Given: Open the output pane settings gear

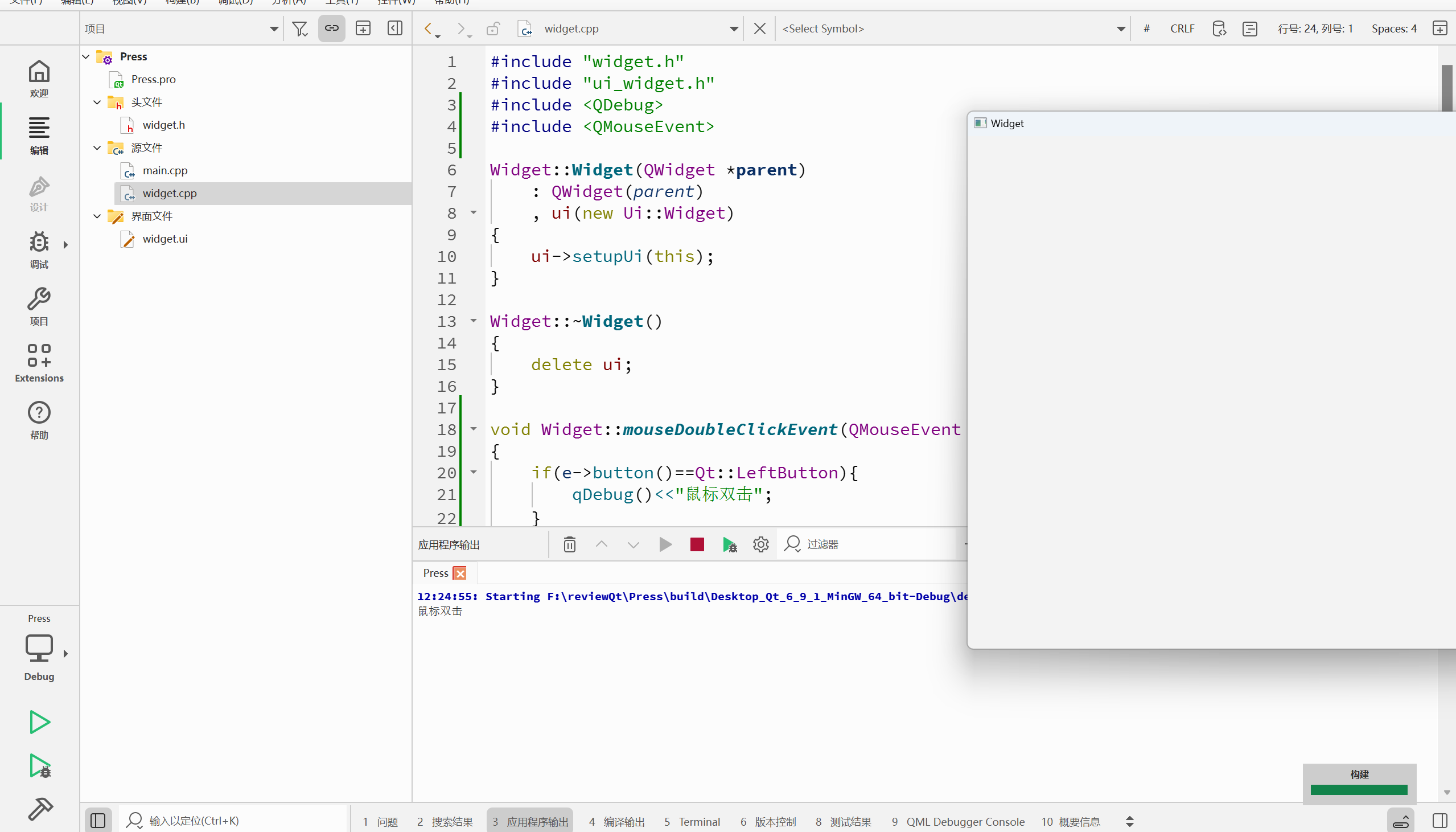Looking at the screenshot, I should tap(760, 544).
